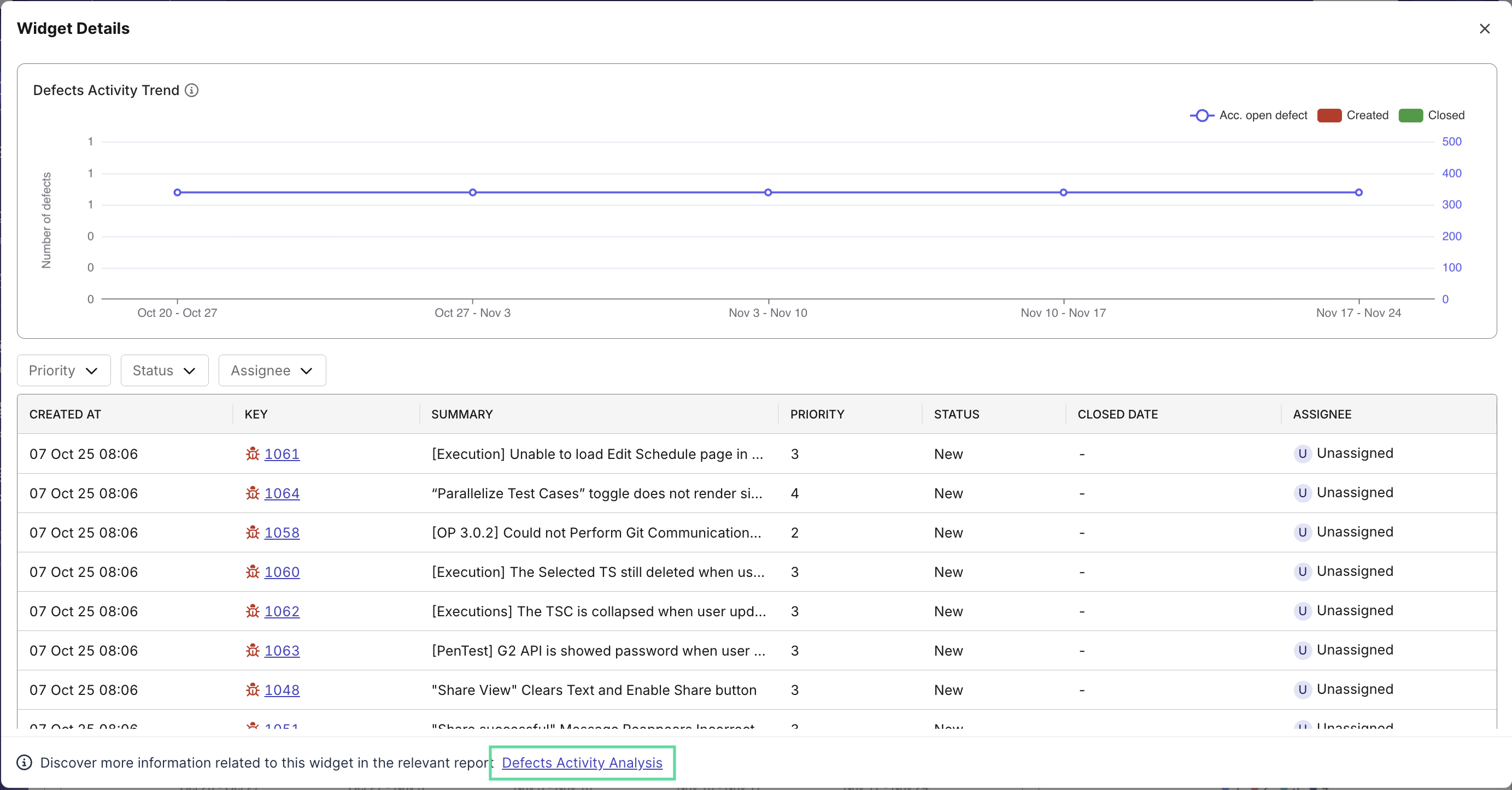The height and width of the screenshot is (790, 1512).
Task: Open the Priority filter dropdown
Action: pos(63,370)
